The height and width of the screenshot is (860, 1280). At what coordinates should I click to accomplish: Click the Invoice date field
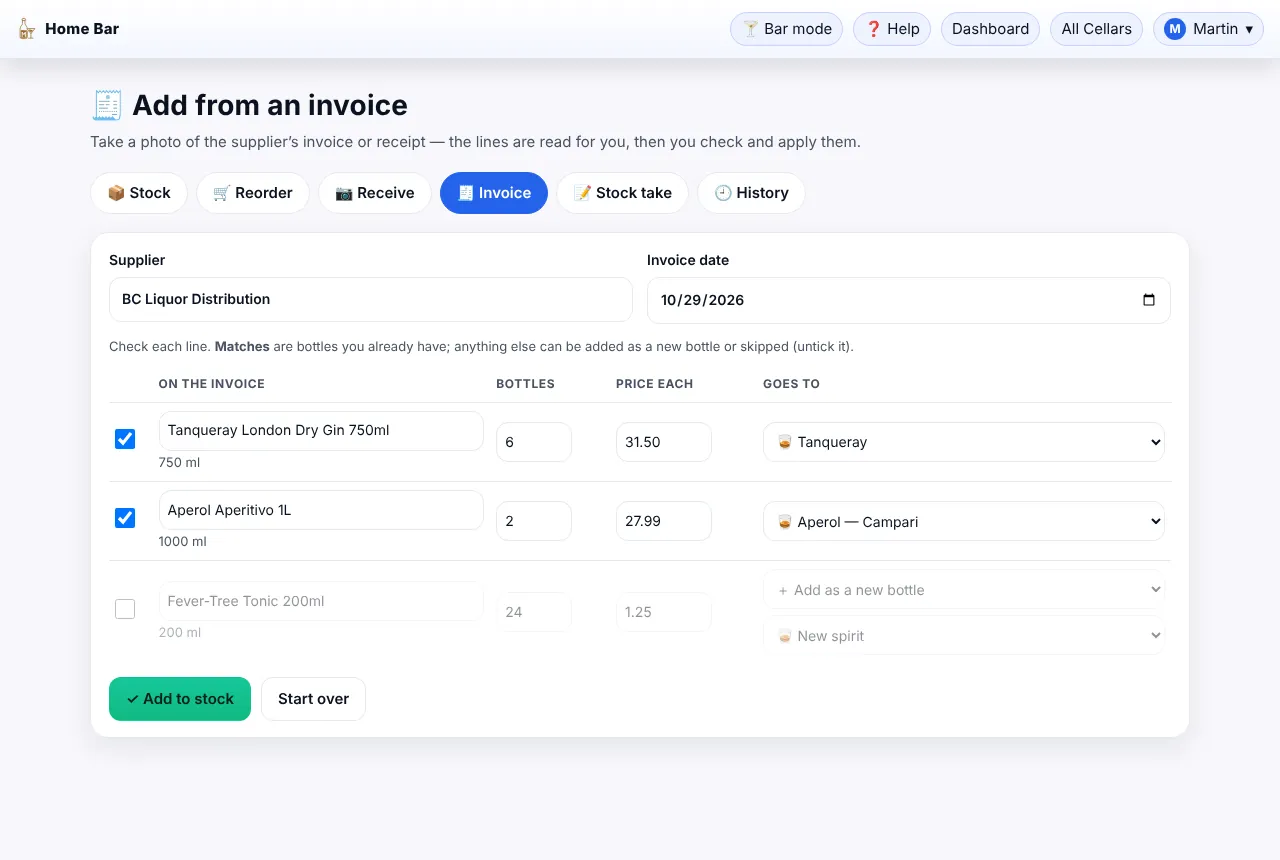click(909, 300)
